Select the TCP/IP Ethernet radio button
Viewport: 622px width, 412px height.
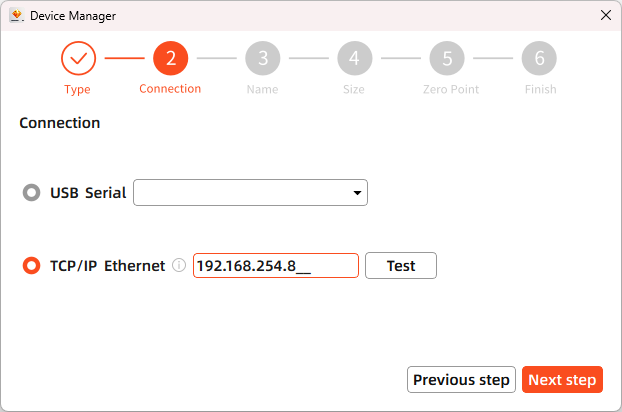click(x=31, y=266)
